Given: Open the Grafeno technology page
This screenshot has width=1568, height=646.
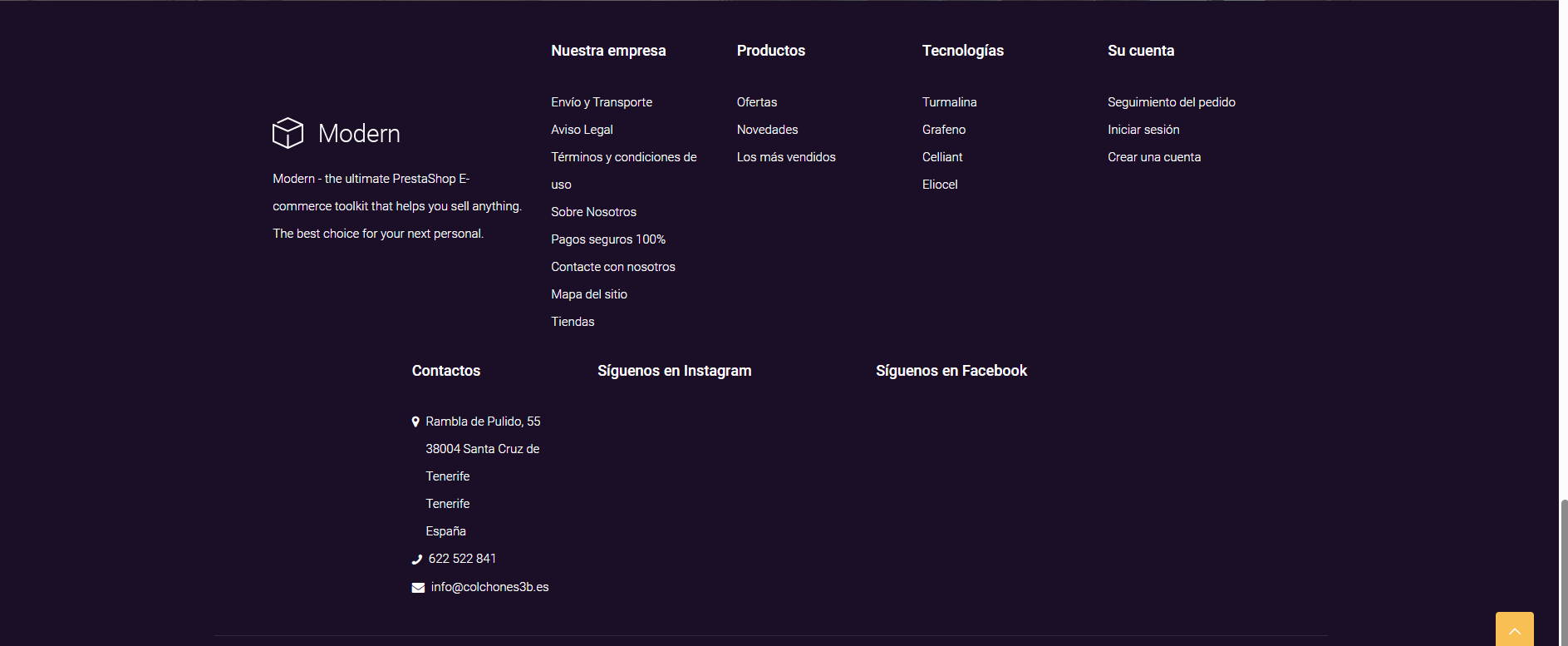Looking at the screenshot, I should pos(943,130).
